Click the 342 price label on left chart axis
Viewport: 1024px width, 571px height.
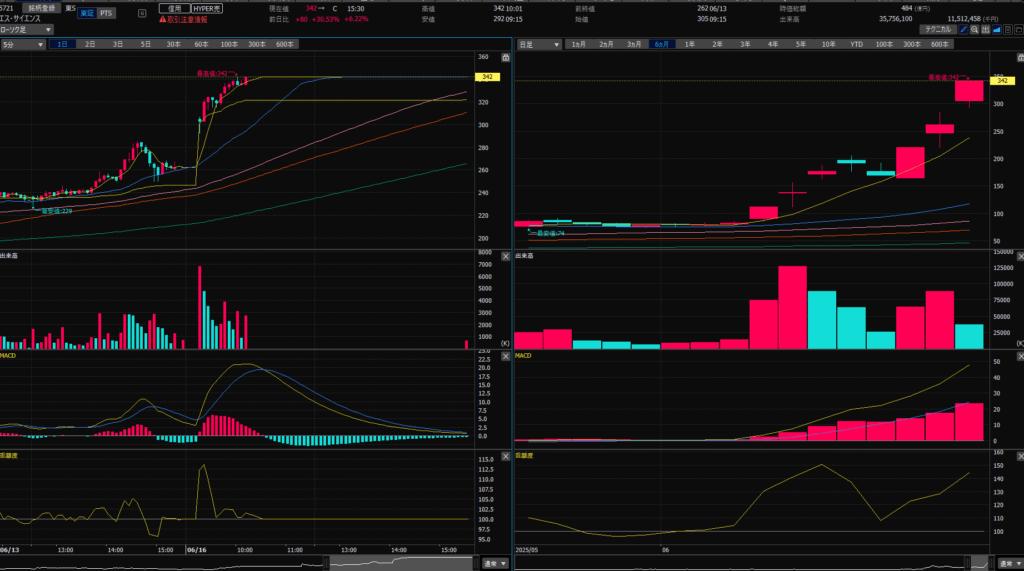(x=487, y=77)
